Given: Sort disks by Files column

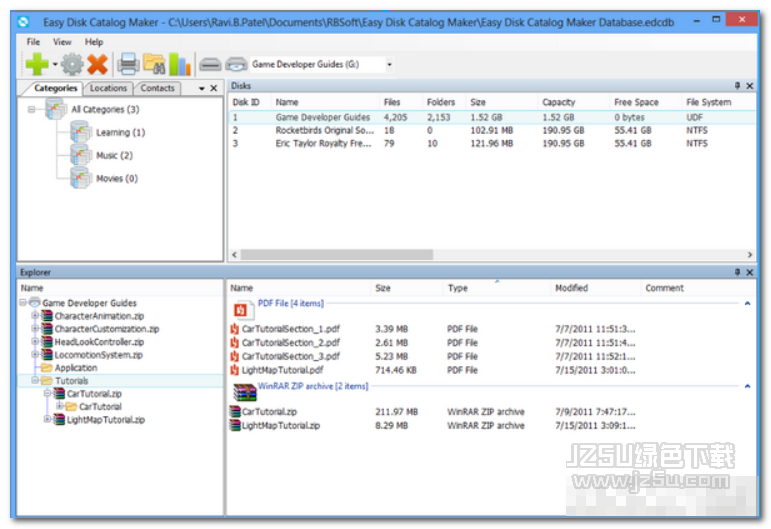Looking at the screenshot, I should 401,102.
